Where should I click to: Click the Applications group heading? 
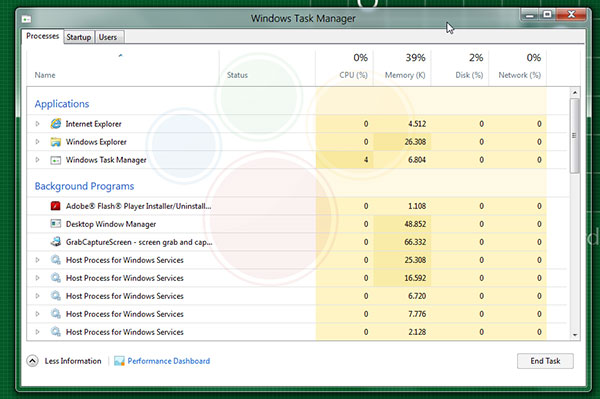[62, 104]
